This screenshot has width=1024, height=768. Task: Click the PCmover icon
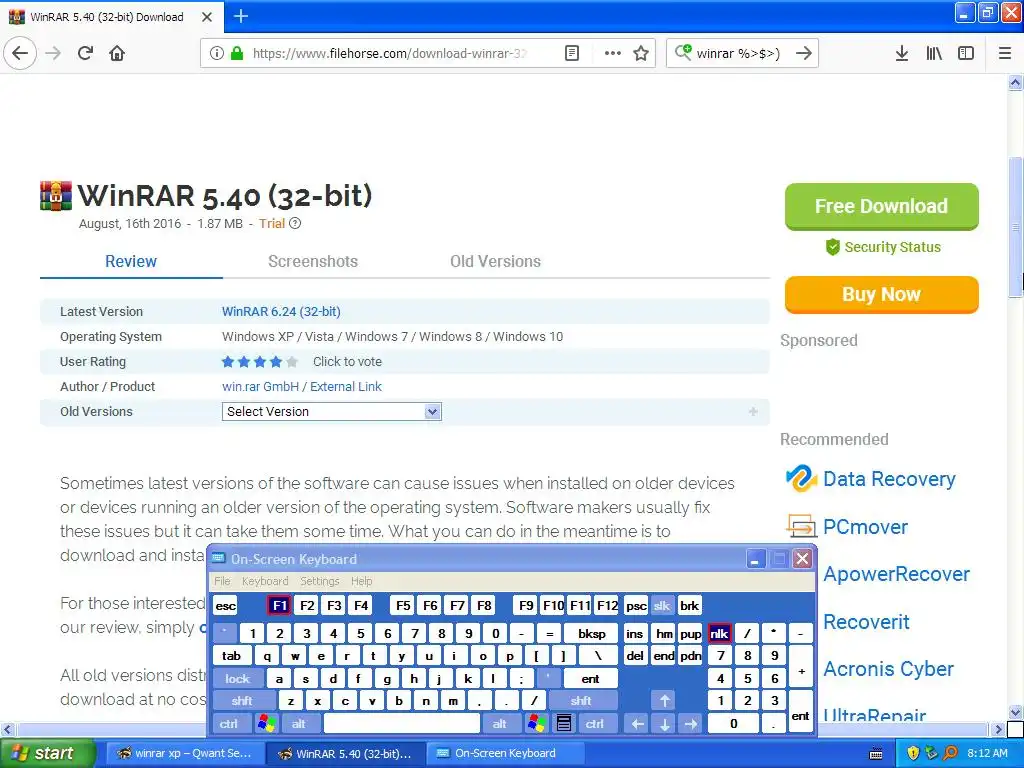tap(801, 526)
